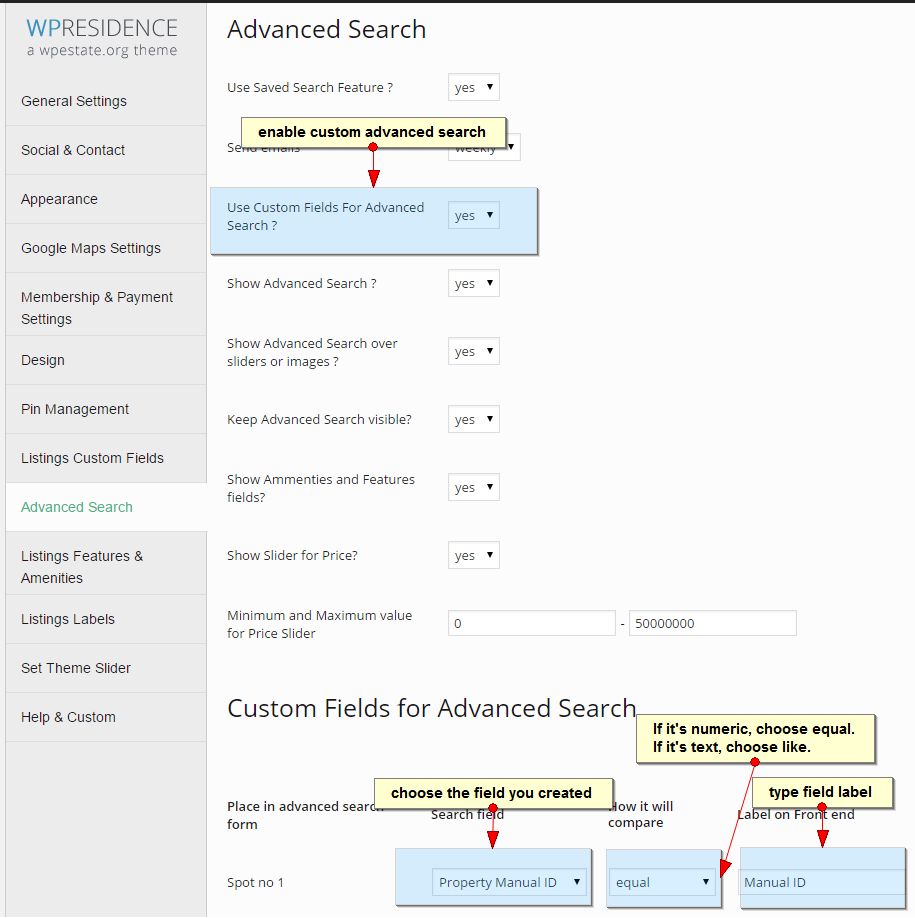Select 'General Settings' in the sidebar

point(73,101)
